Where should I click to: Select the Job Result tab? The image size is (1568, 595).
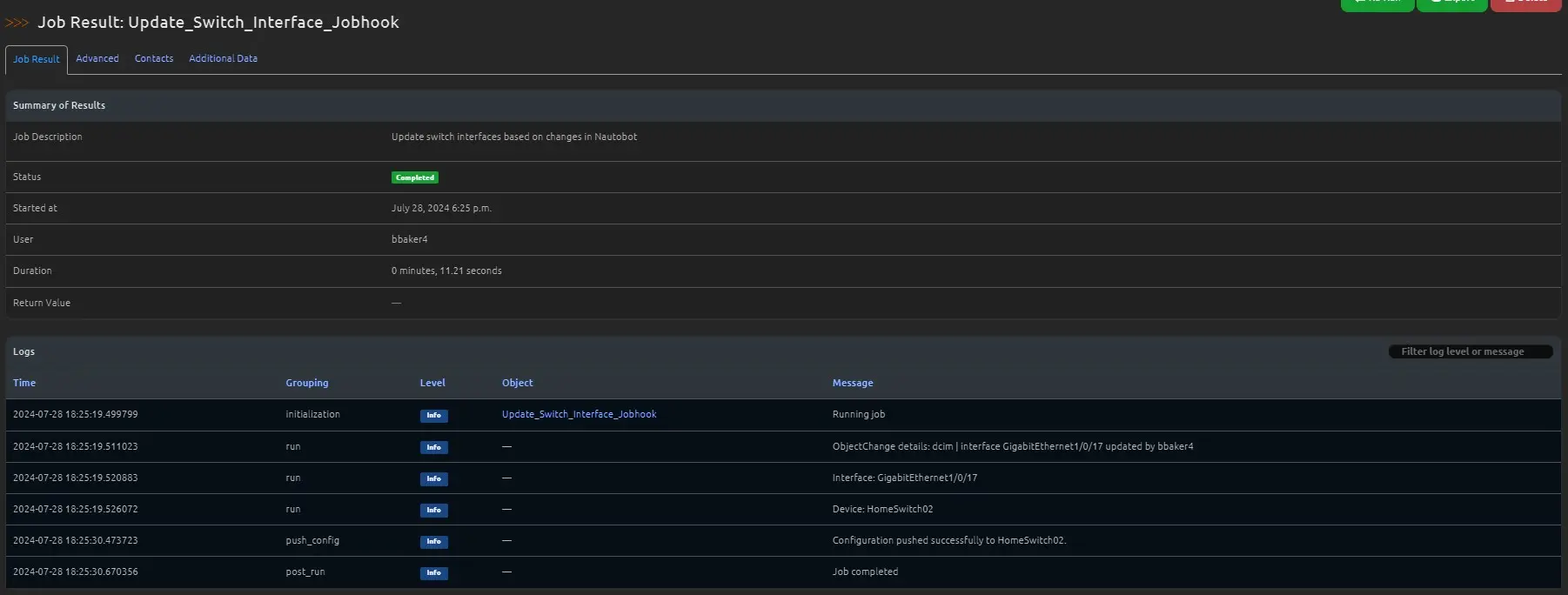point(37,59)
